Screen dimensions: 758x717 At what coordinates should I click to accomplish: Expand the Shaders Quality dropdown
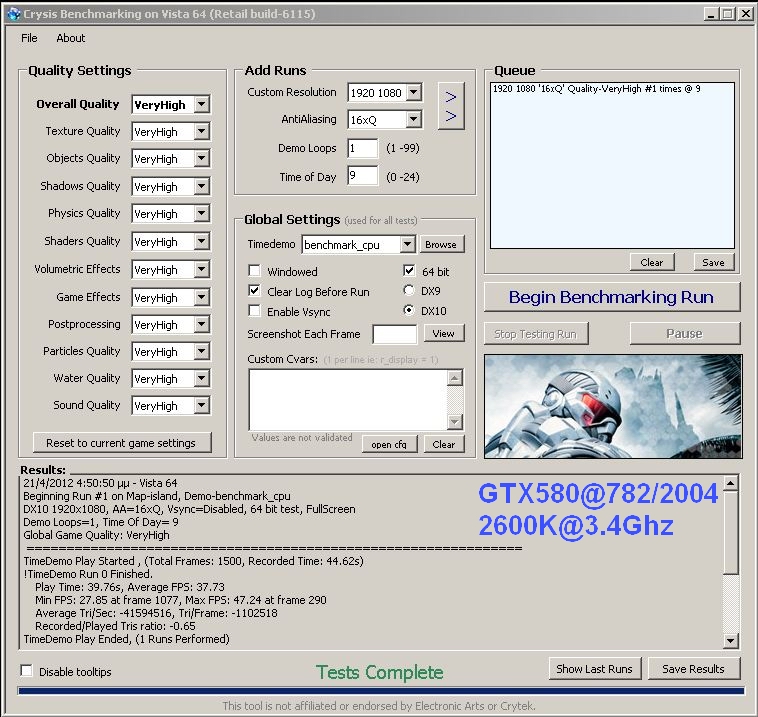coord(202,241)
